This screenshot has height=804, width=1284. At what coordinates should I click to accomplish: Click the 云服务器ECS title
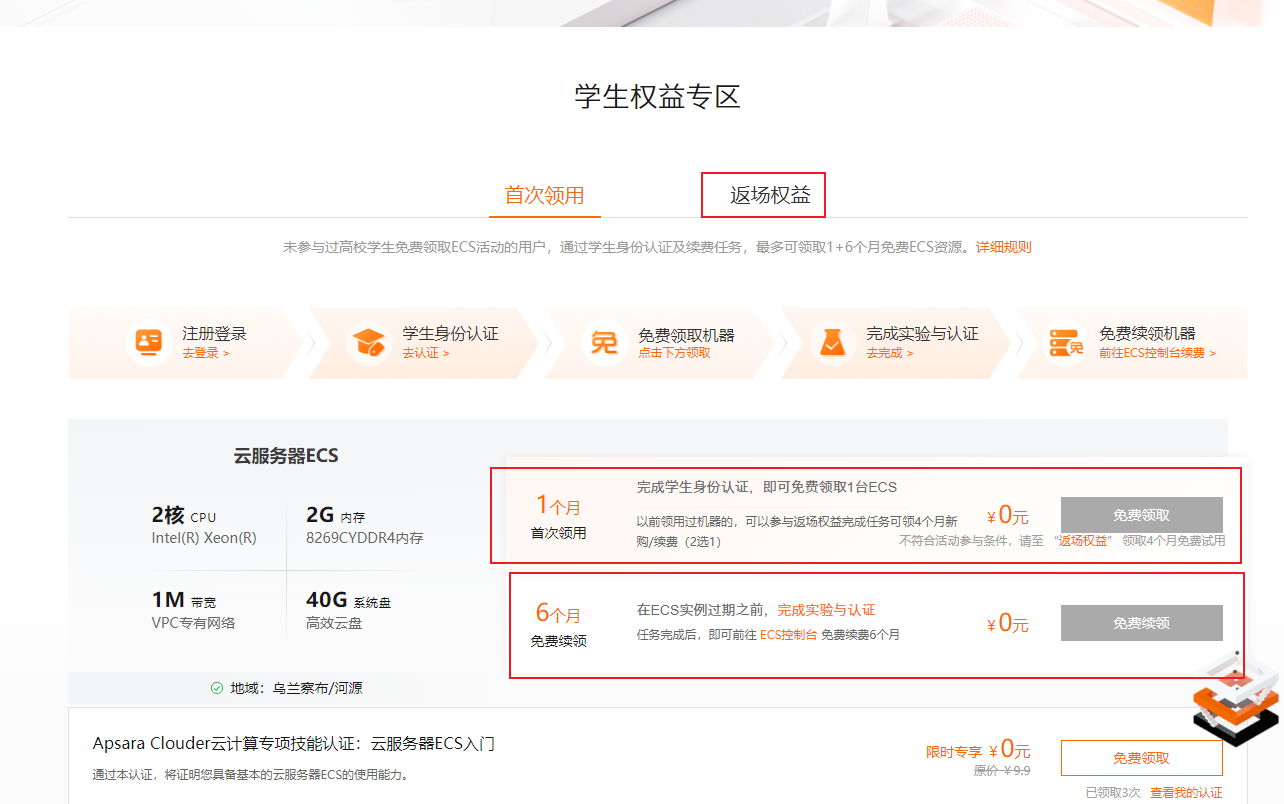(286, 456)
